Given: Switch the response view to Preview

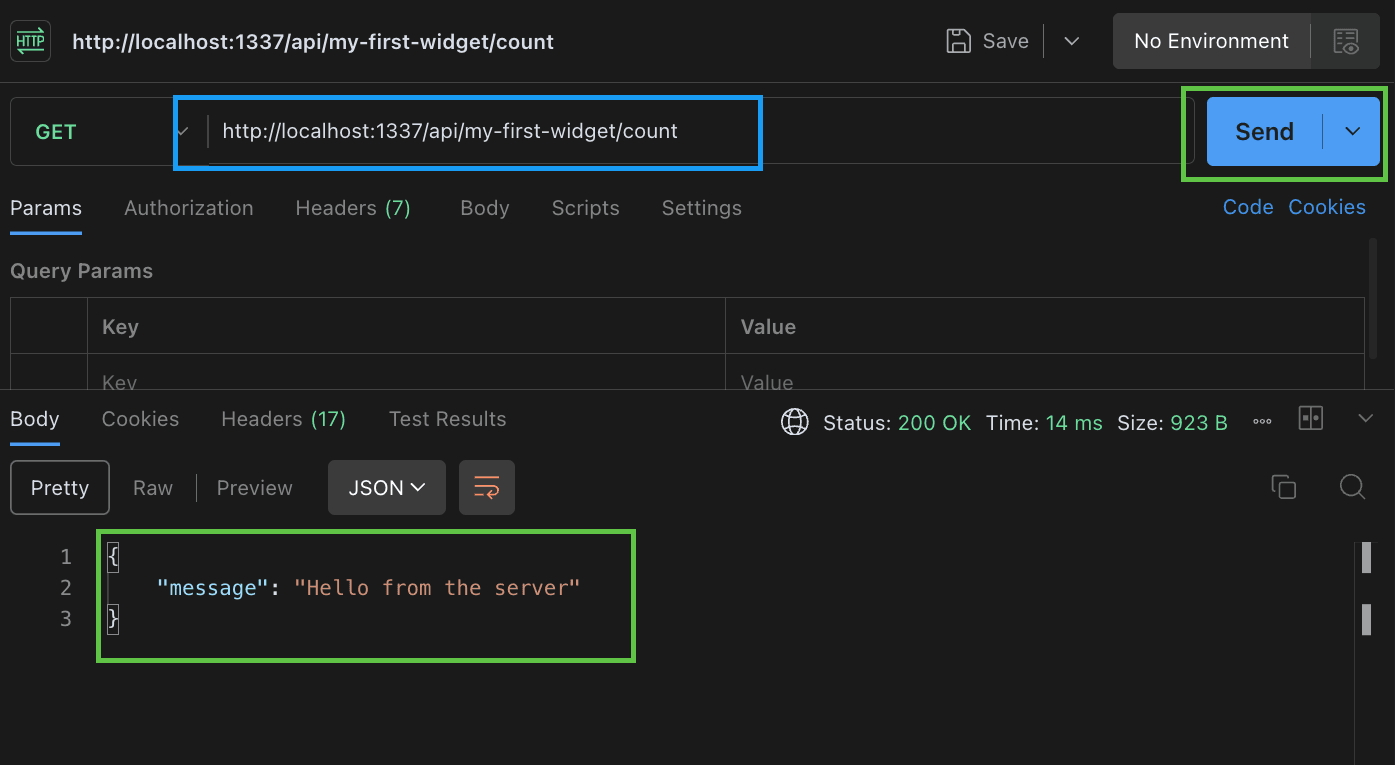Looking at the screenshot, I should click(254, 488).
